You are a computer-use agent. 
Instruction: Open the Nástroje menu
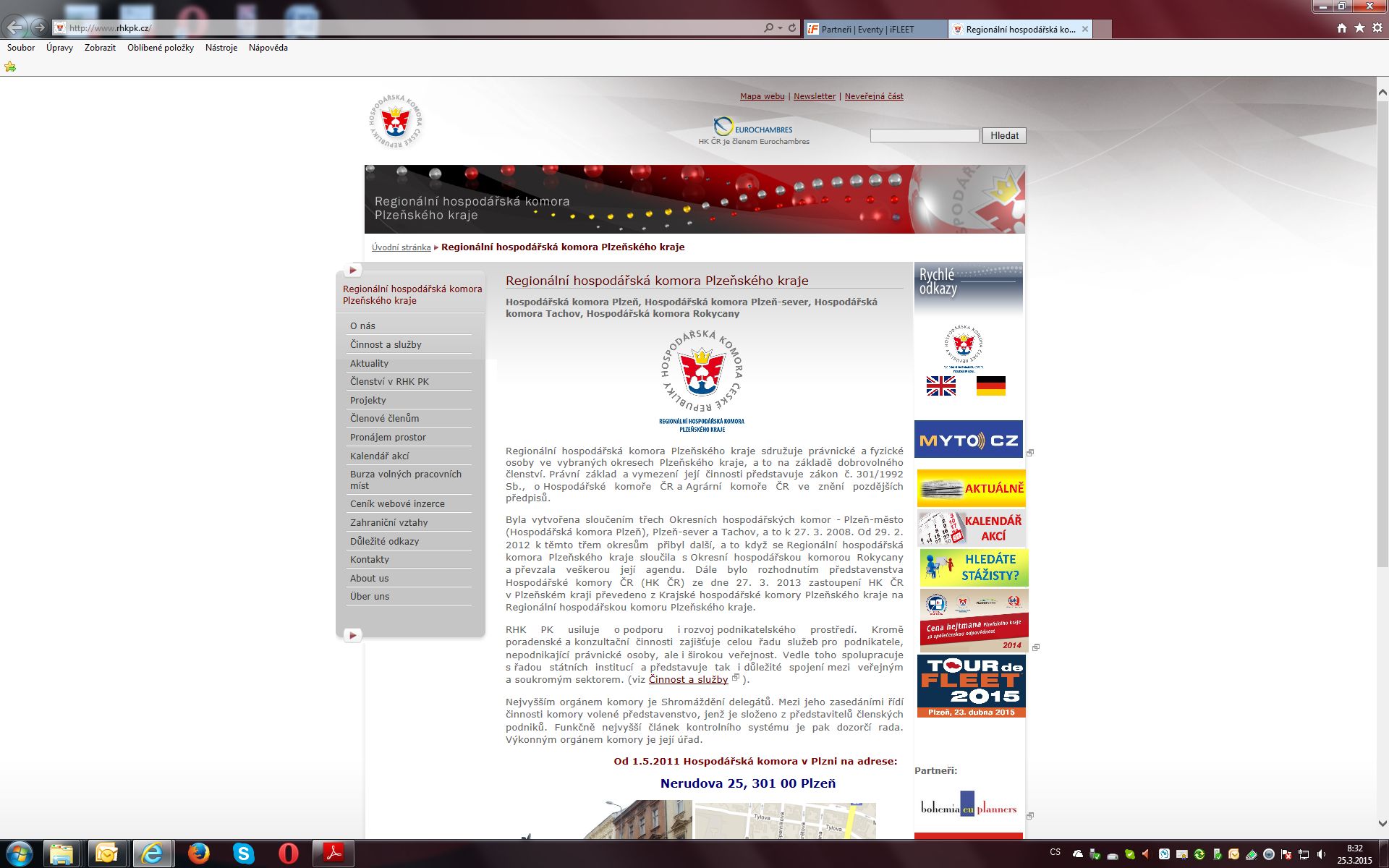(221, 48)
